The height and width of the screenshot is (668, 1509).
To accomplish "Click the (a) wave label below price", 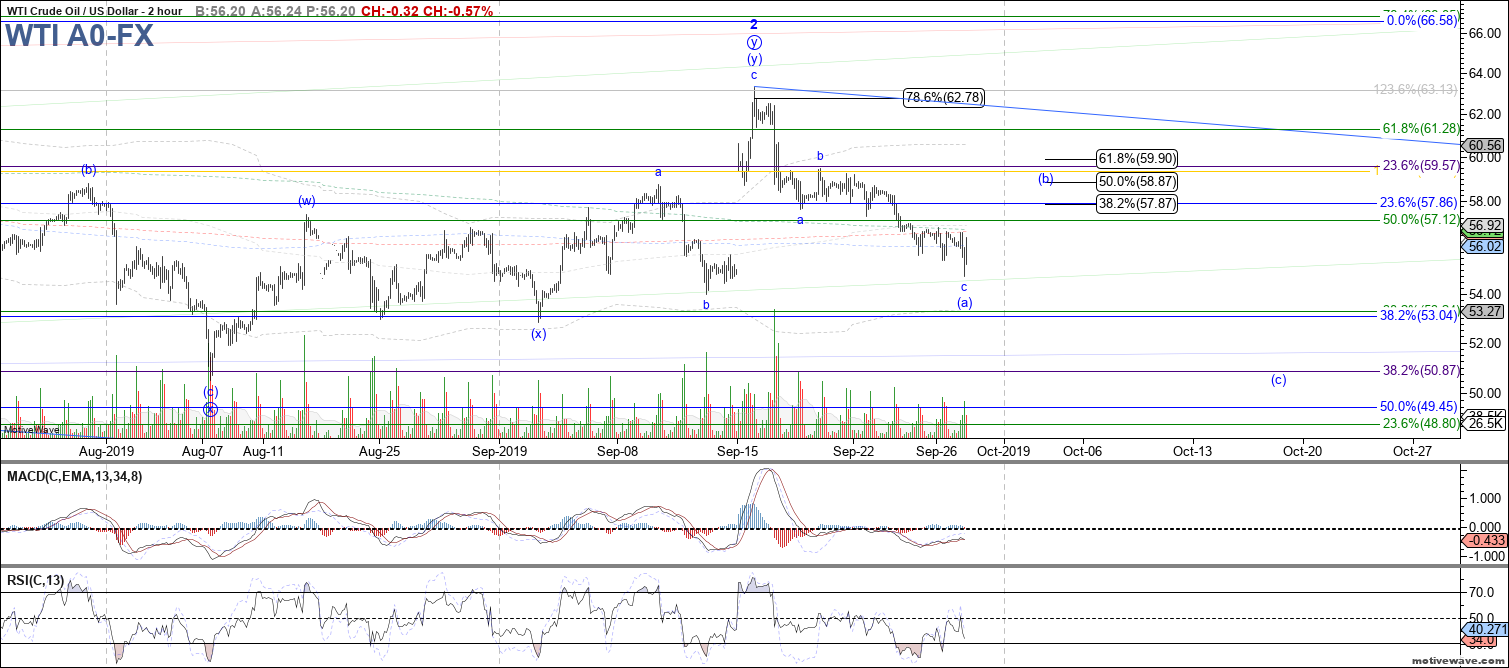I will (964, 302).
